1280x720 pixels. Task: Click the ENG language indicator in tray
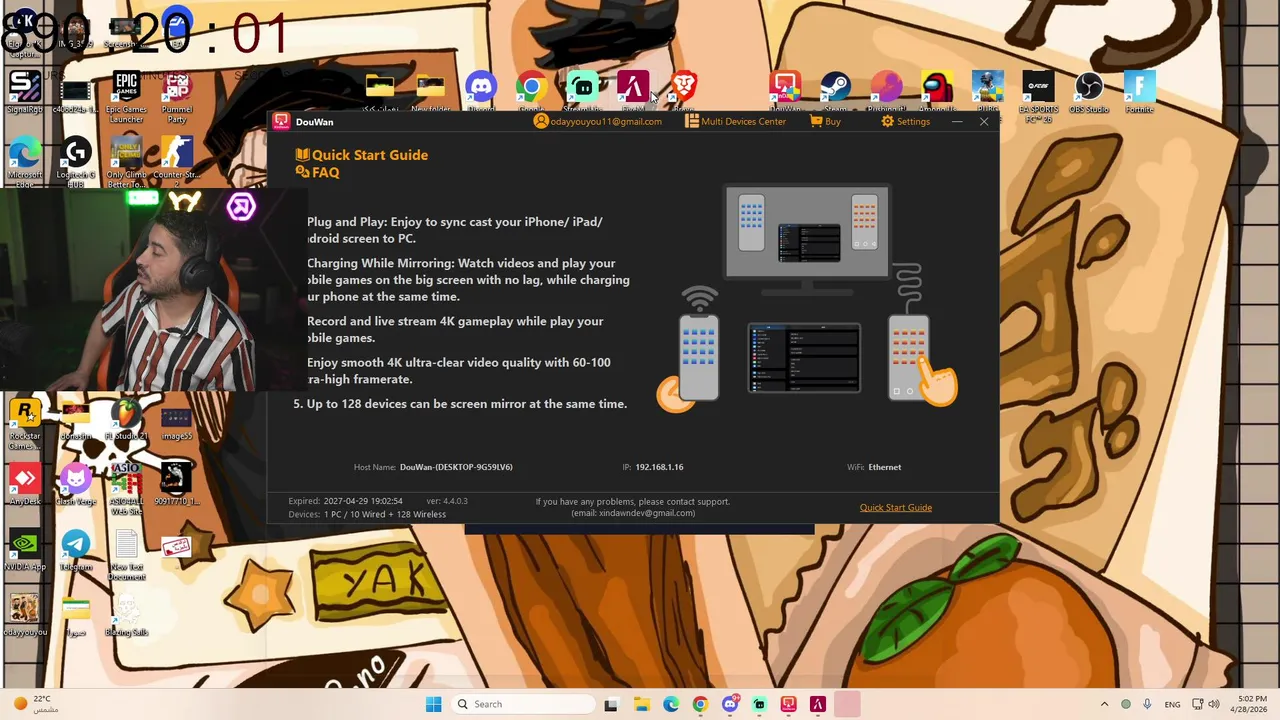tap(1172, 704)
